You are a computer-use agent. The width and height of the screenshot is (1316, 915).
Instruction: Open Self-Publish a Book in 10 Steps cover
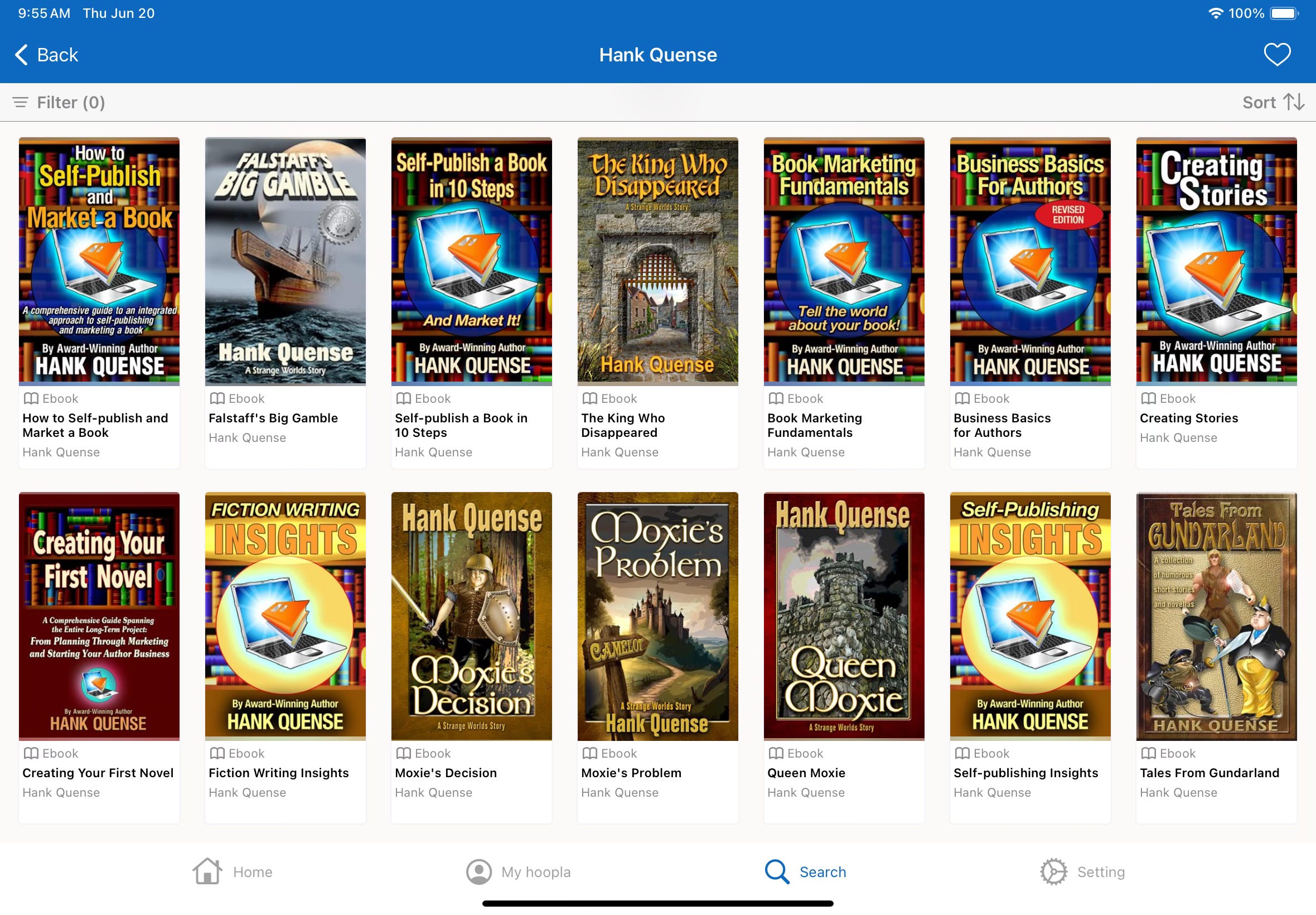pyautogui.click(x=472, y=262)
